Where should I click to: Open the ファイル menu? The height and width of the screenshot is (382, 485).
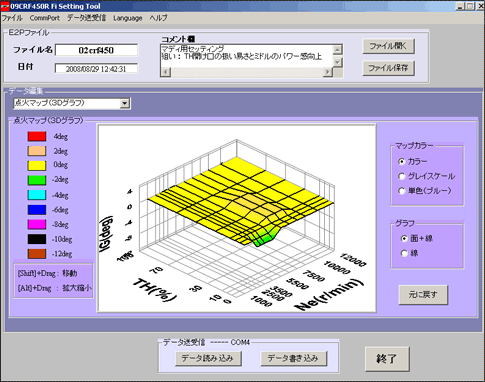(12, 18)
